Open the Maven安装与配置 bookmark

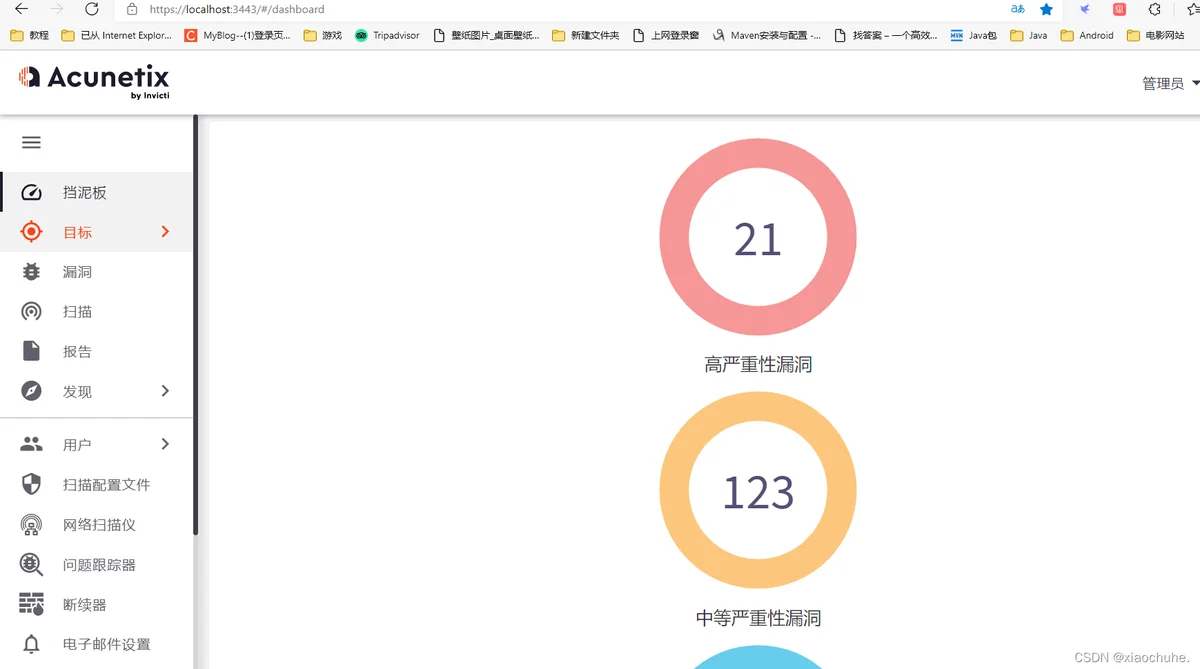coord(767,35)
